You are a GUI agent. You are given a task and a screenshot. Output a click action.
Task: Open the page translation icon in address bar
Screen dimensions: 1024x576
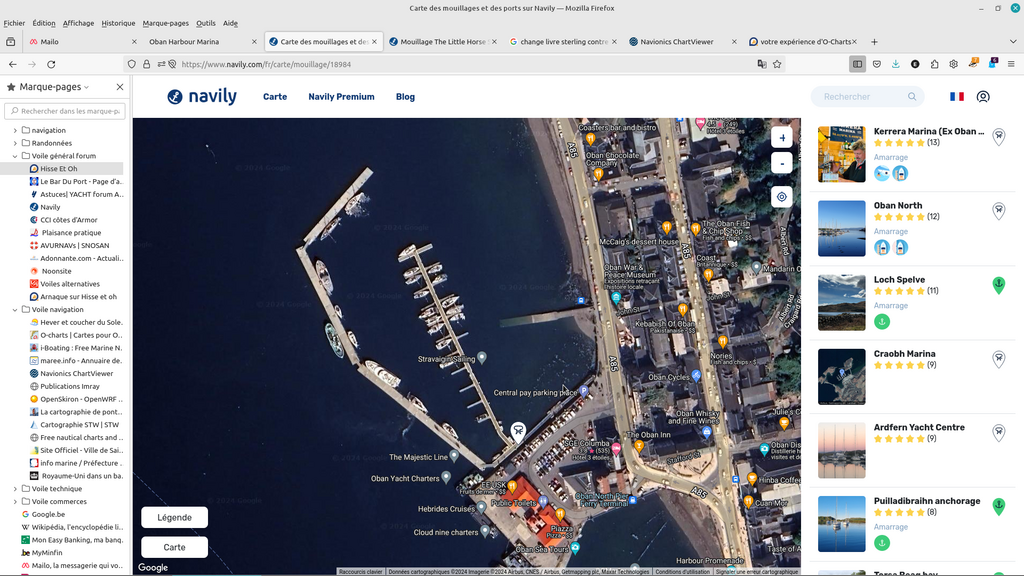(x=761, y=64)
